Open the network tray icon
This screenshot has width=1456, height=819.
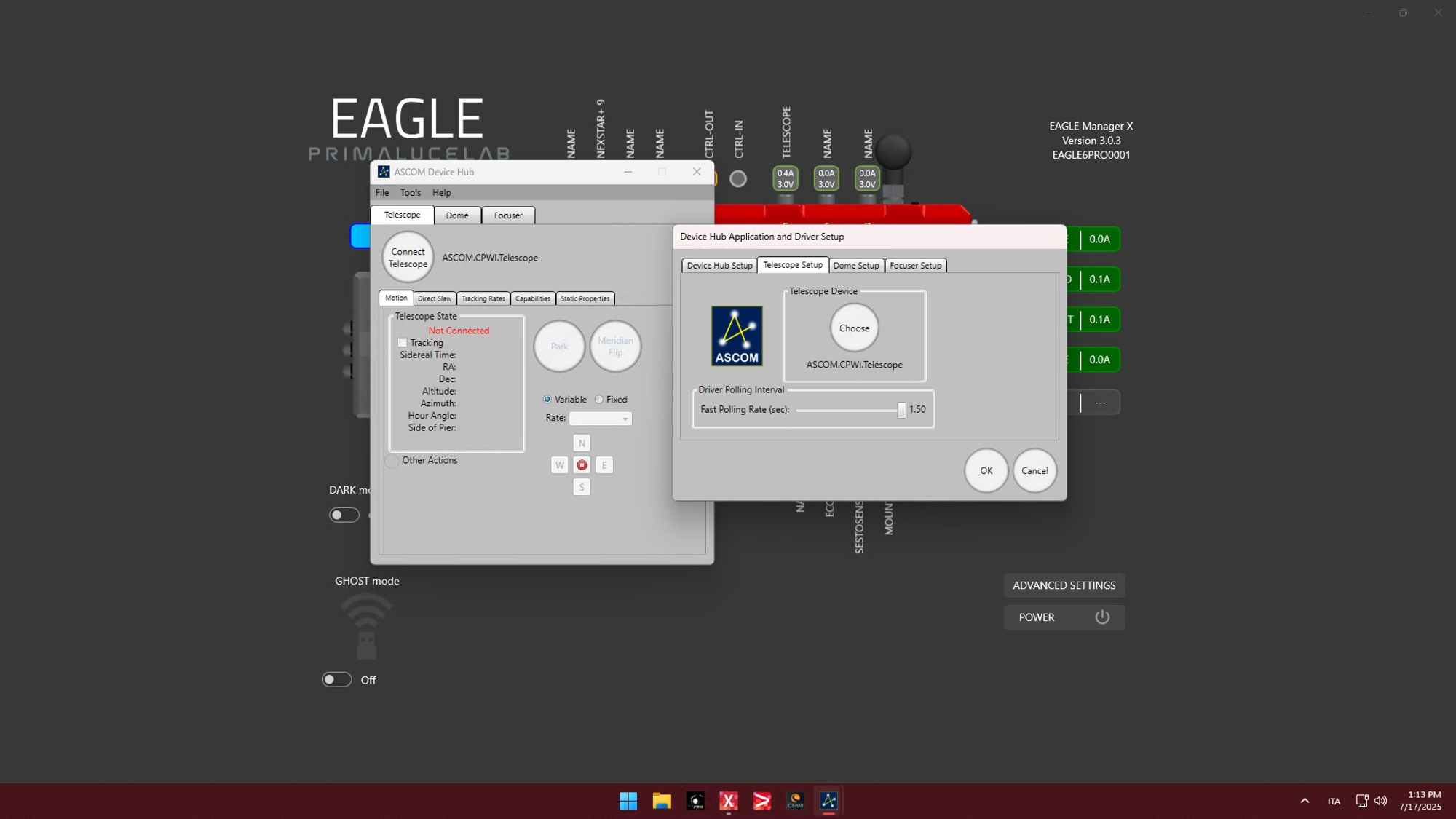click(x=1362, y=801)
